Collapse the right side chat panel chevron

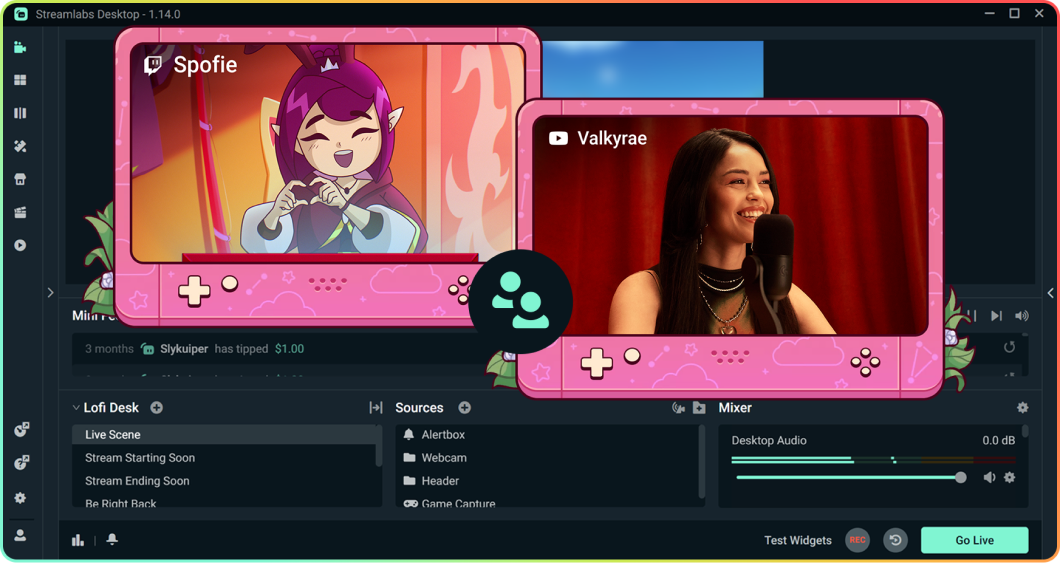coord(1051,293)
